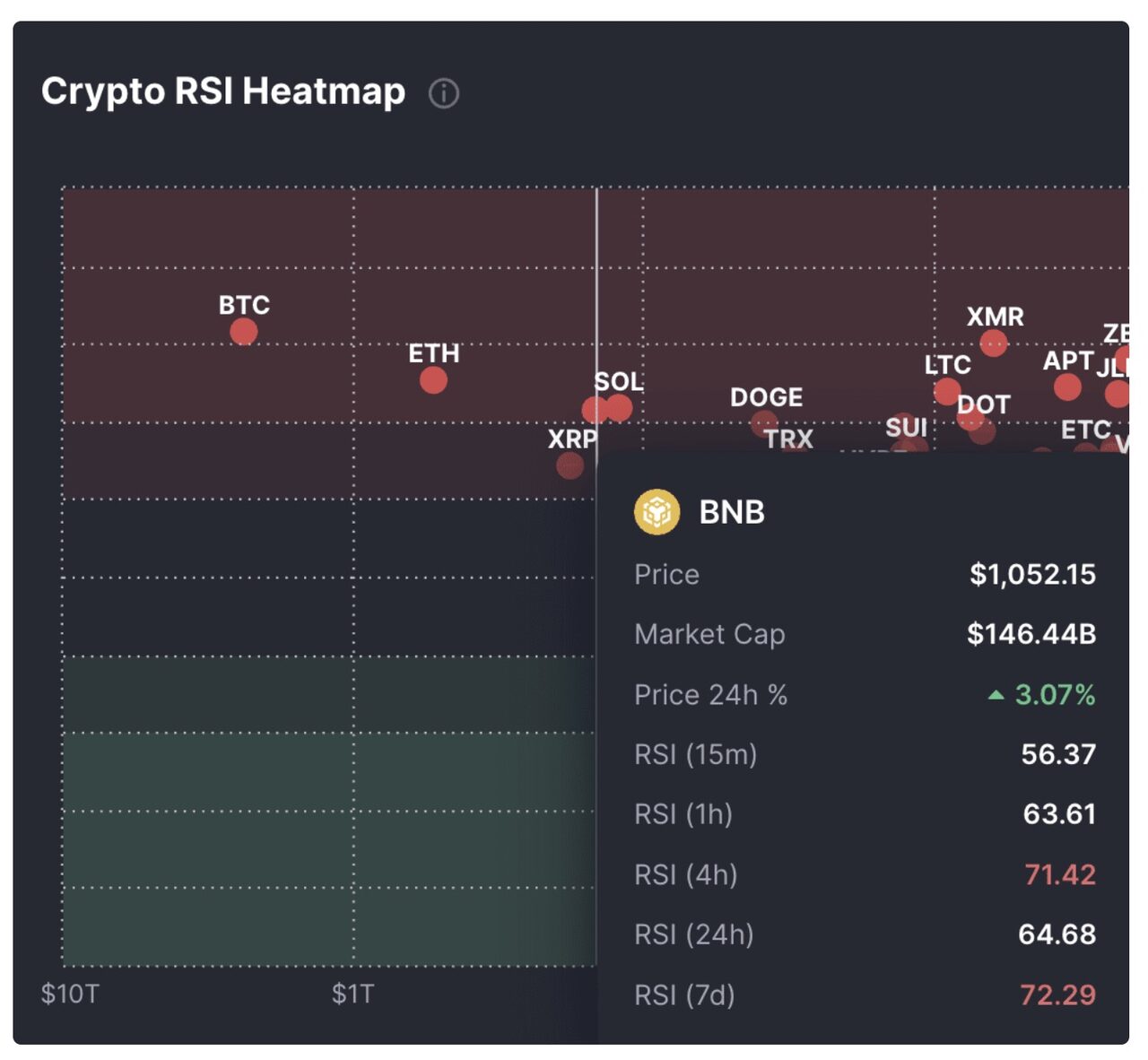Image resolution: width=1148 pixels, height=1060 pixels.
Task: Click the $1T market cap axis label
Action: (352, 994)
